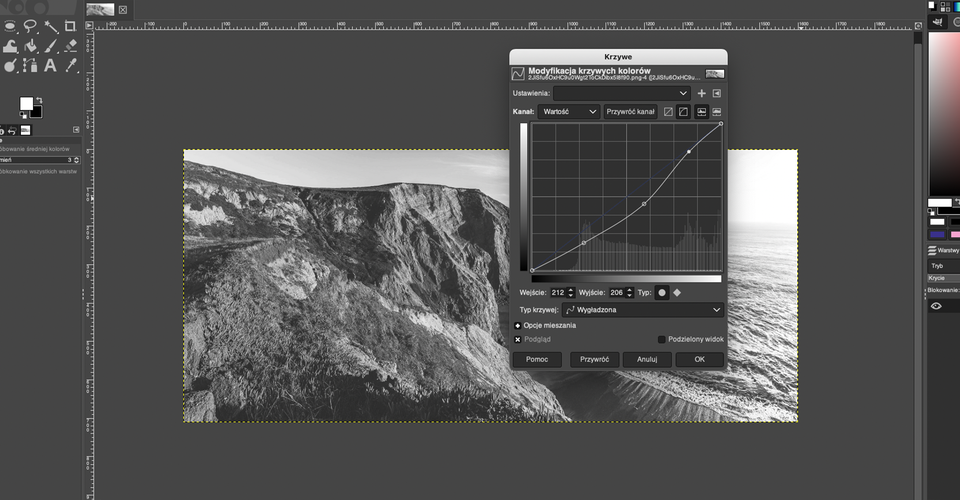Image resolution: width=960 pixels, height=500 pixels.
Task: Open the Tryb layer mode dropdown
Action: [x=943, y=266]
